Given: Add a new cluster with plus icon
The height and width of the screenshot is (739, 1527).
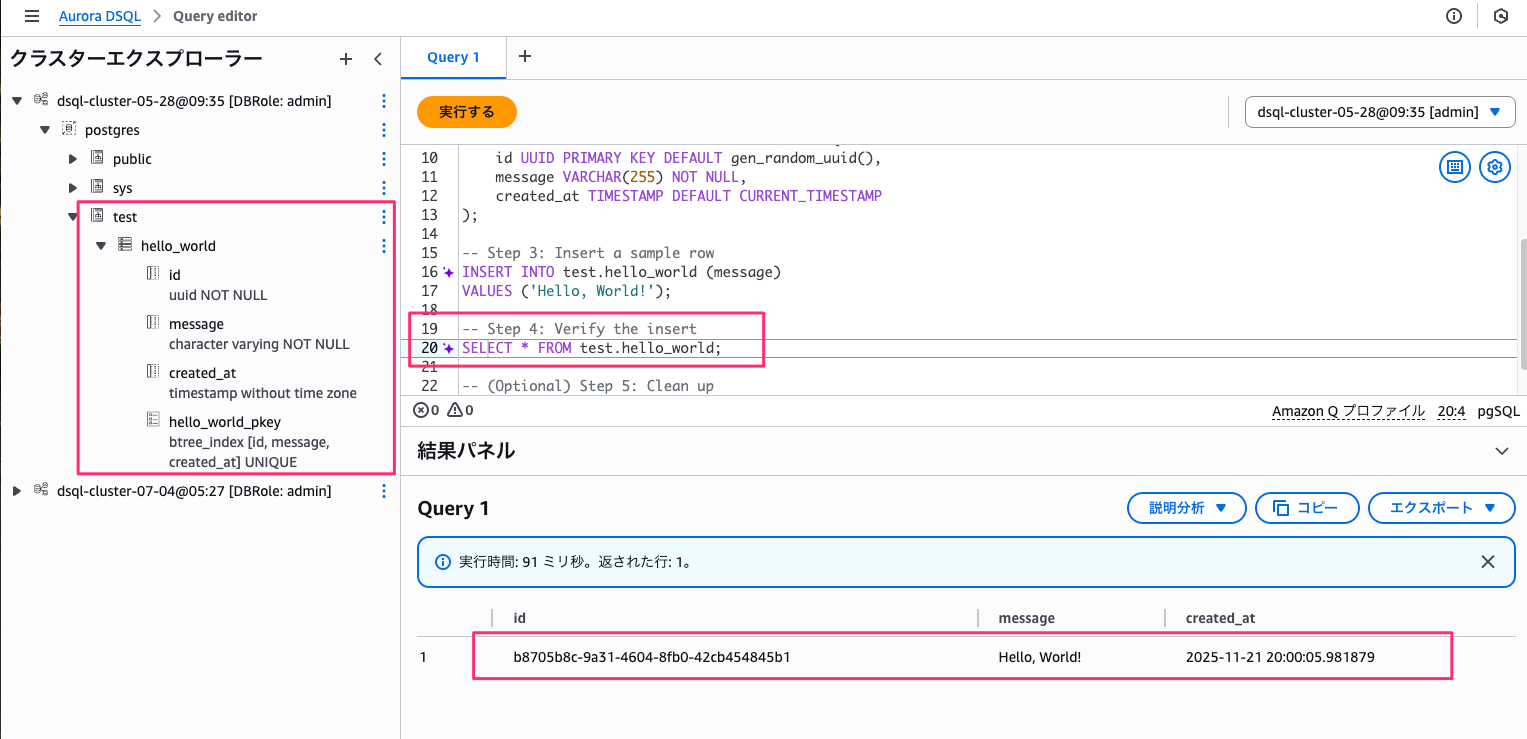Looking at the screenshot, I should [x=346, y=59].
